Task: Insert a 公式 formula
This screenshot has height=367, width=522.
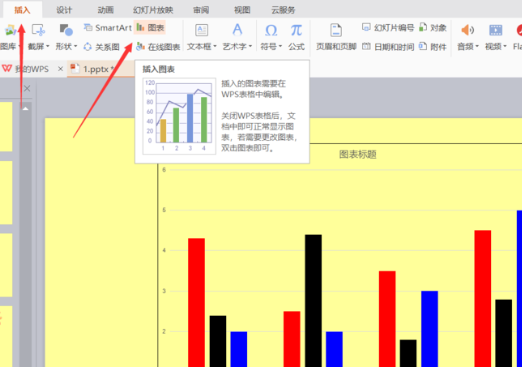Action: point(296,37)
